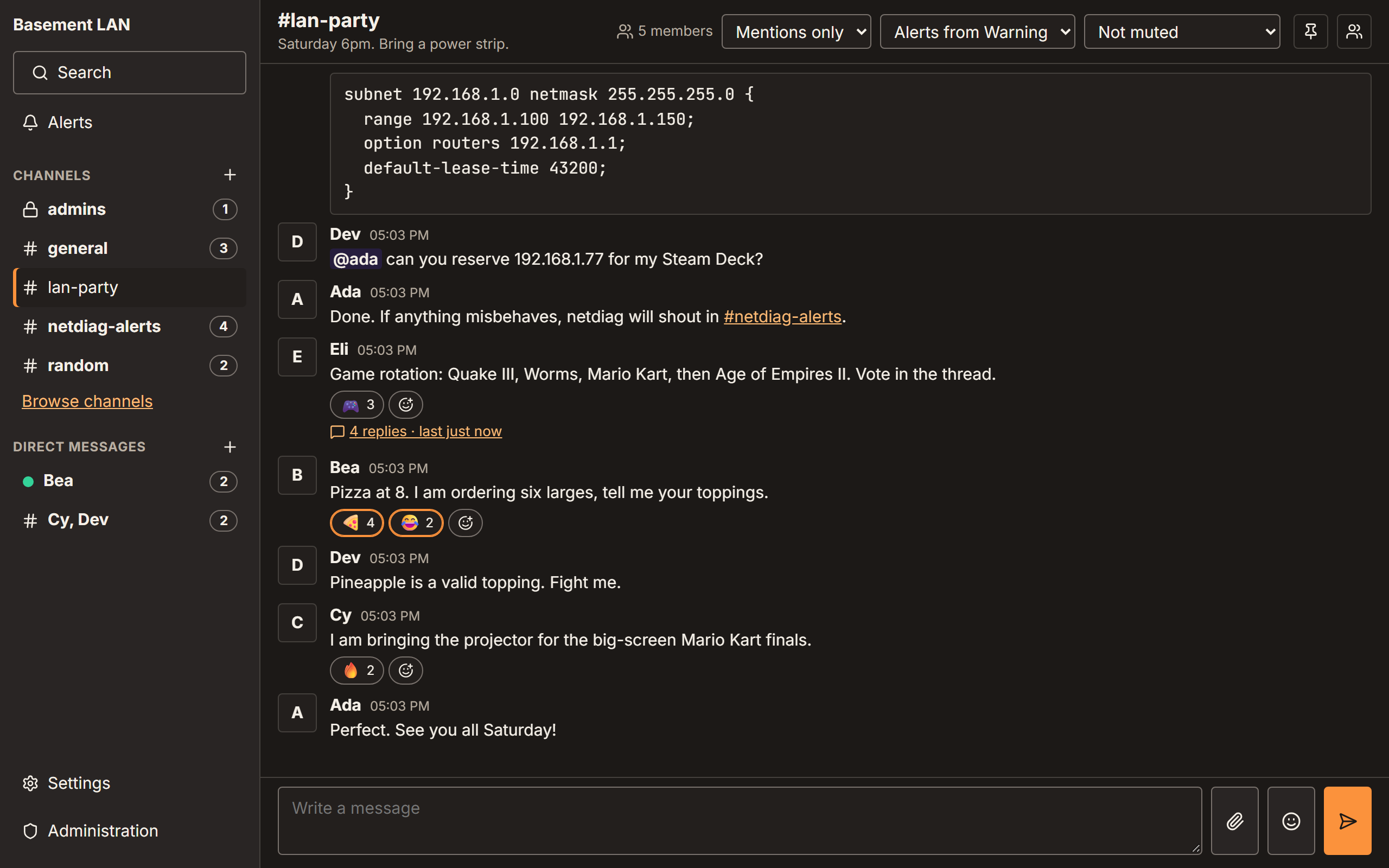Select the lan-party channel in sidebar
The image size is (1389, 868).
pyautogui.click(x=130, y=288)
